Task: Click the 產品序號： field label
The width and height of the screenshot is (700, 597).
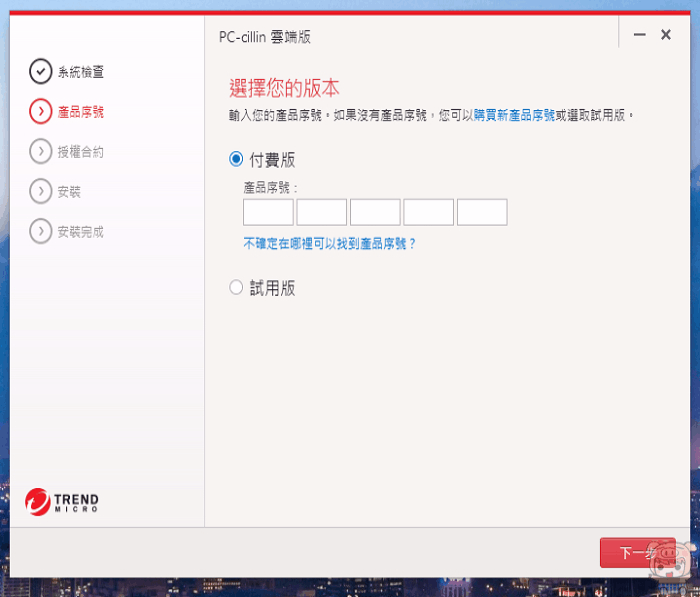Action: [271, 187]
